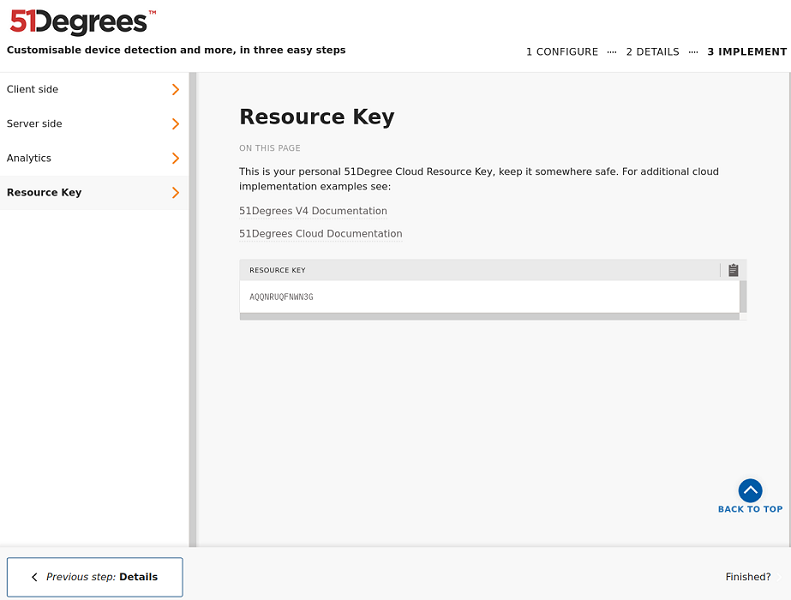Click the horizontal scrollbar under the key
Screen dimensions: 791x600
tap(489, 316)
